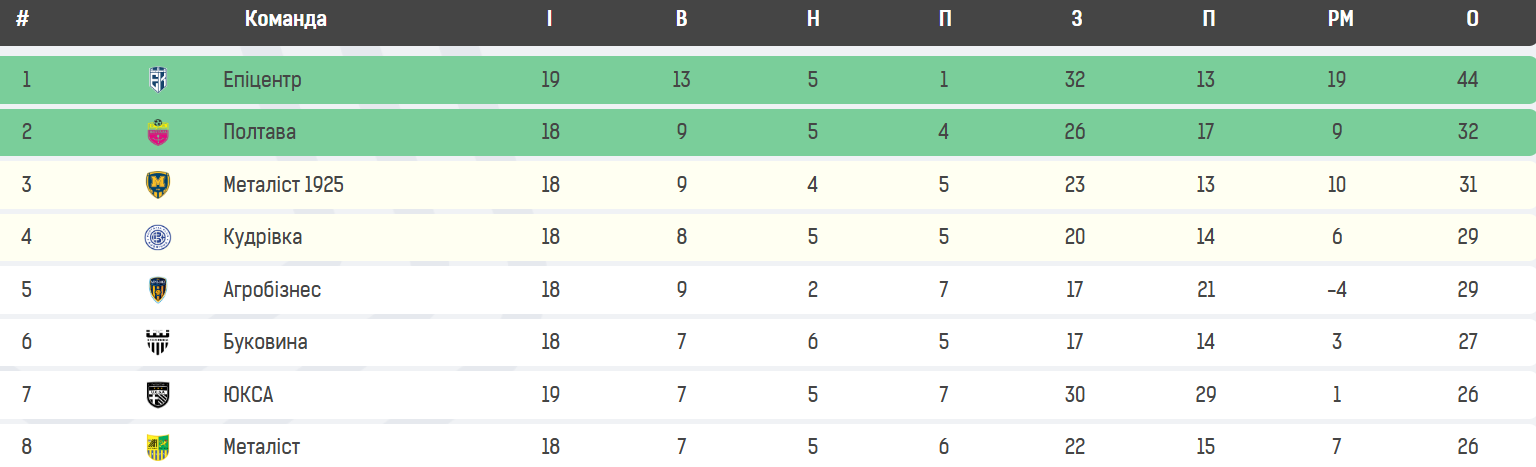Sort by the Команда column header
The height and width of the screenshot is (467, 1536).
pyautogui.click(x=286, y=19)
